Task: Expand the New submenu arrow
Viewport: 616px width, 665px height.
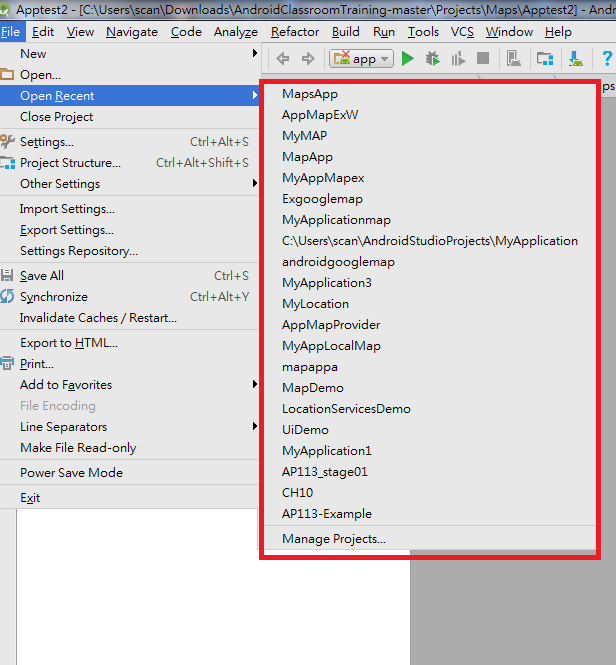Action: tap(255, 53)
